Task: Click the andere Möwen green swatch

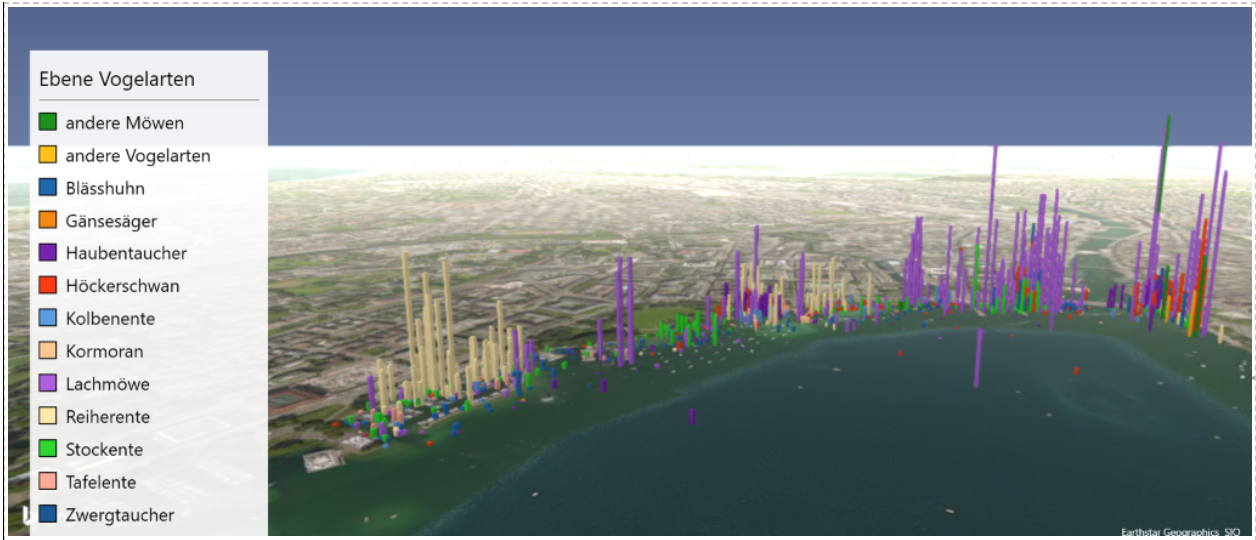Action: [x=47, y=122]
